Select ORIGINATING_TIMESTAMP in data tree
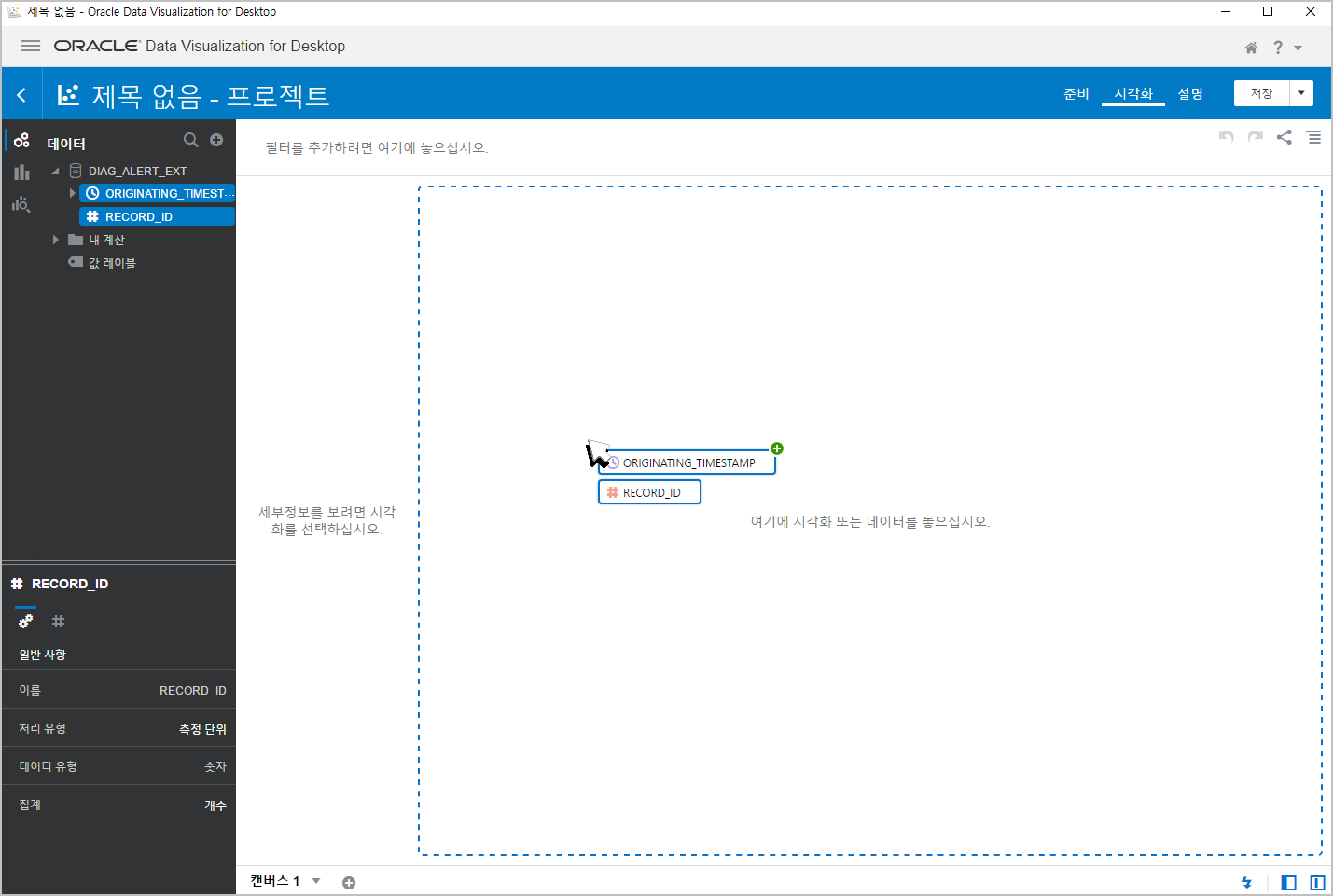The width and height of the screenshot is (1333, 896). (x=157, y=193)
